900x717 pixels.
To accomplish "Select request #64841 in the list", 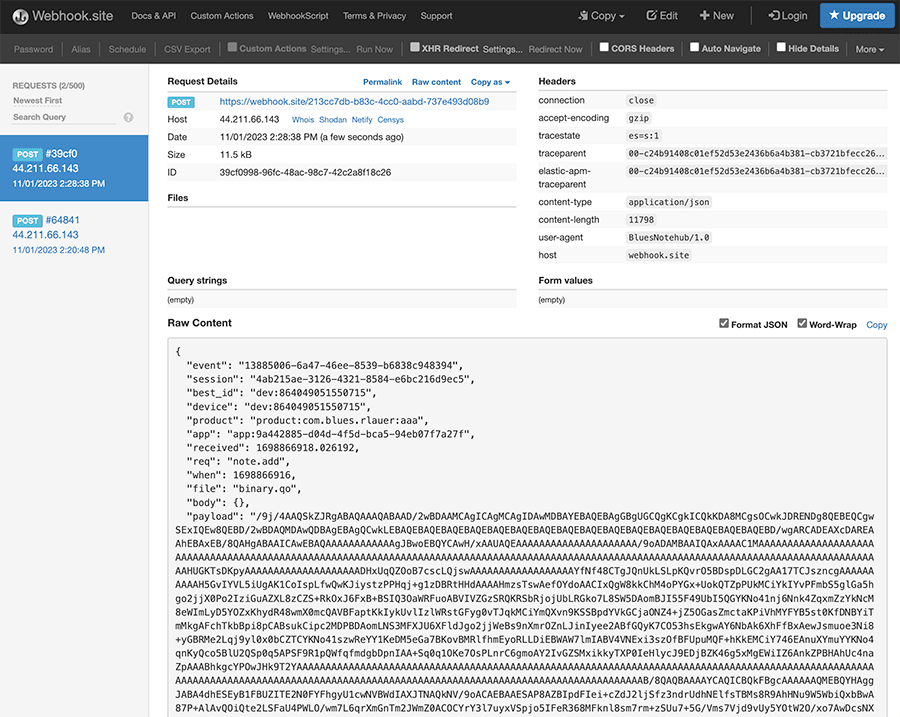I will pos(74,235).
